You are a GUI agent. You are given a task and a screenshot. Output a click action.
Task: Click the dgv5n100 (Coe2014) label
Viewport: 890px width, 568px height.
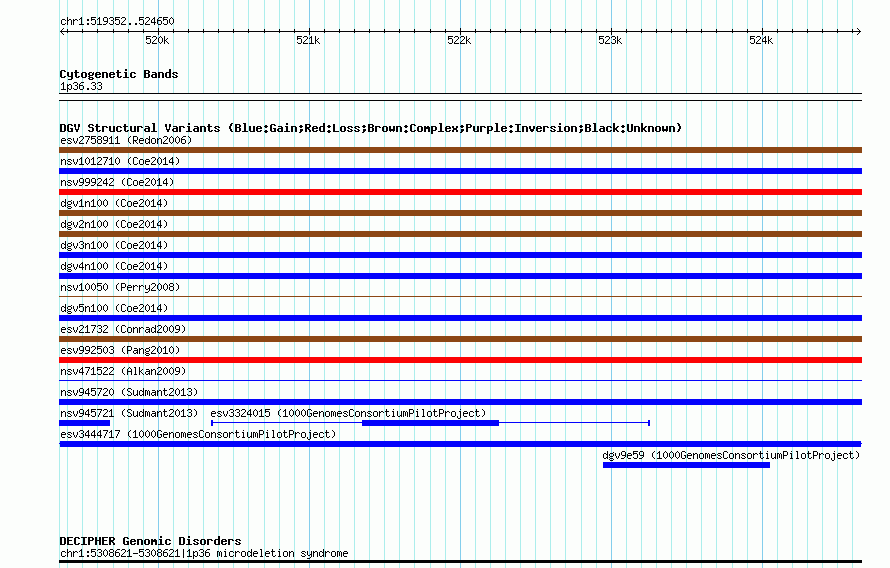[114, 308]
